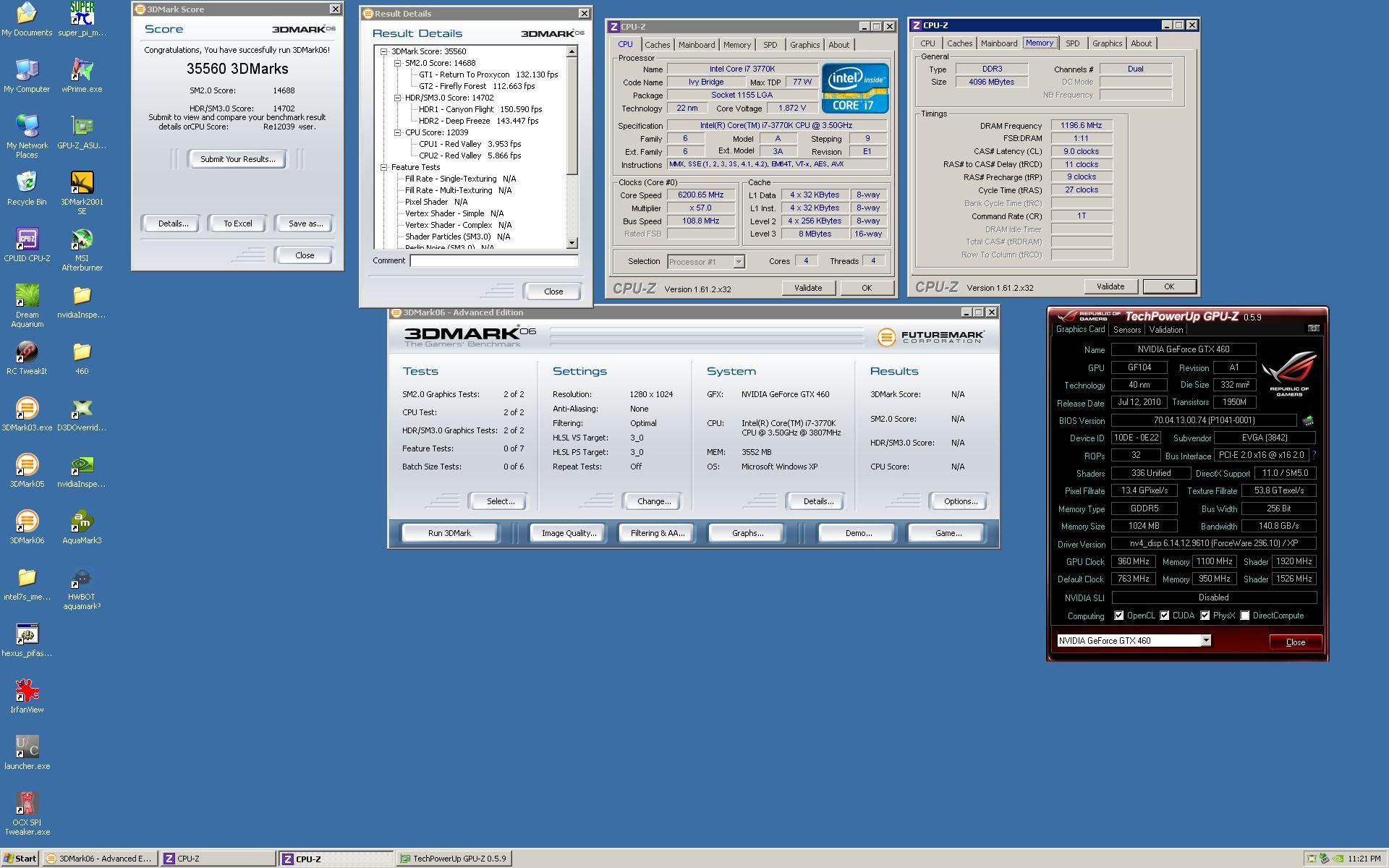This screenshot has width=1389, height=868.
Task: Launch D3DOverrider desktop icon
Action: pyautogui.click(x=82, y=414)
